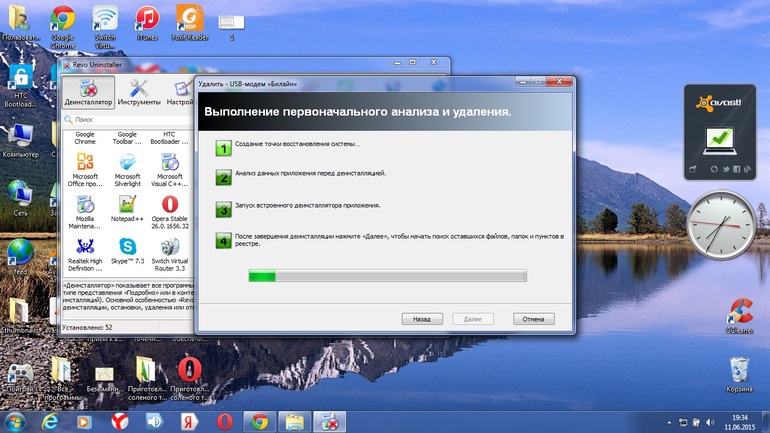Select Opera Stable in the program list
770x433 pixels.
coord(170,209)
